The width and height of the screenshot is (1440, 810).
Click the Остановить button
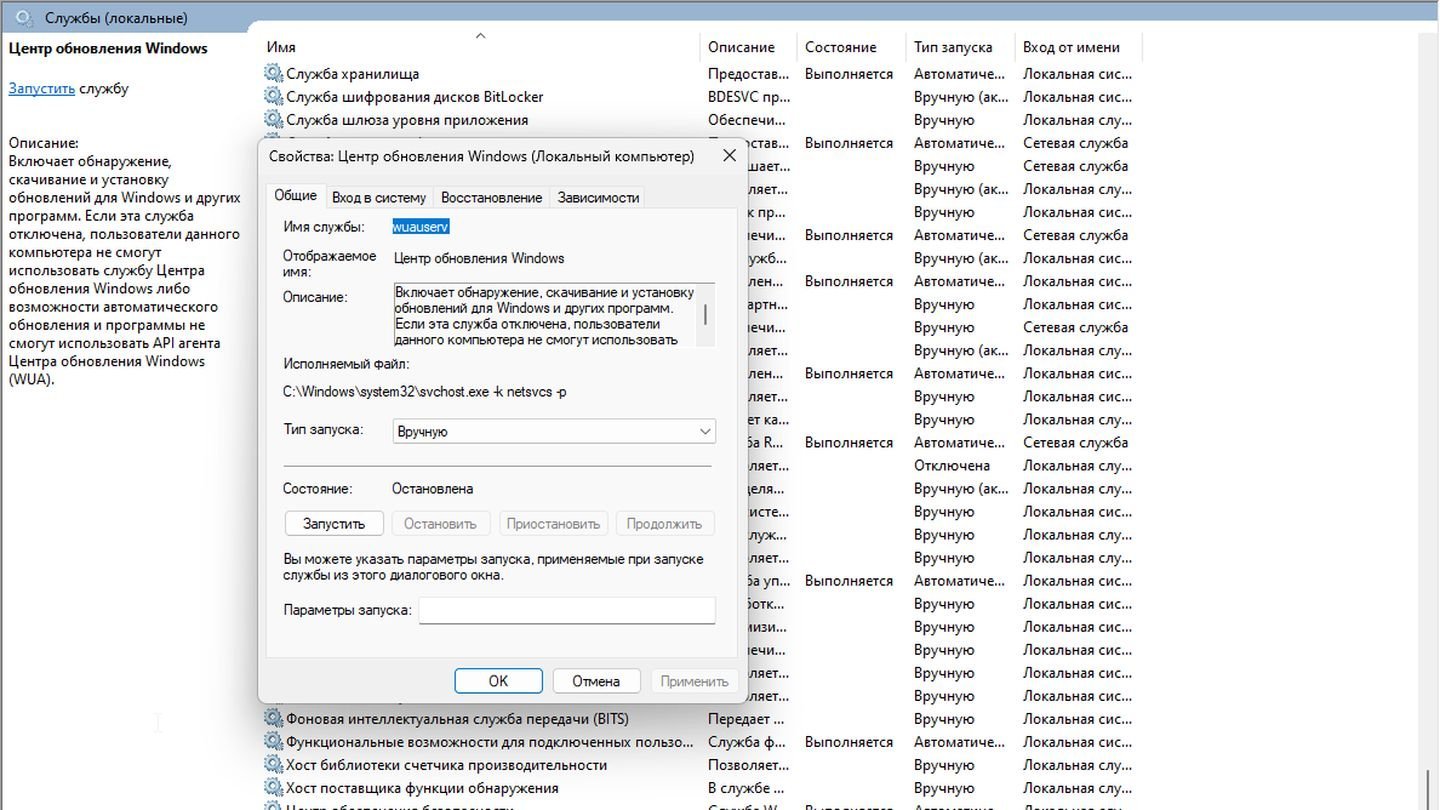tap(440, 523)
